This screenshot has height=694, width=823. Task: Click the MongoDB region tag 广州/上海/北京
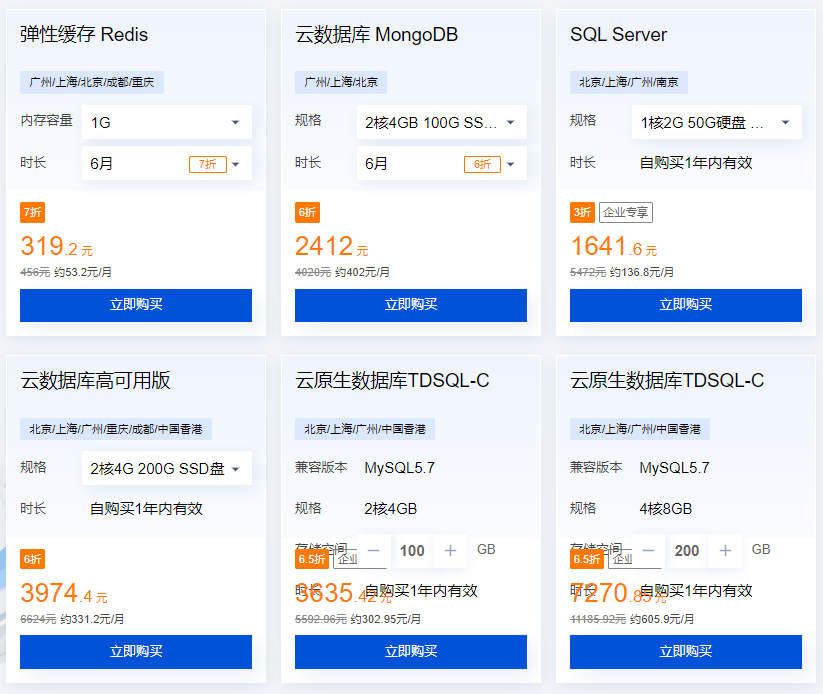[x=341, y=82]
